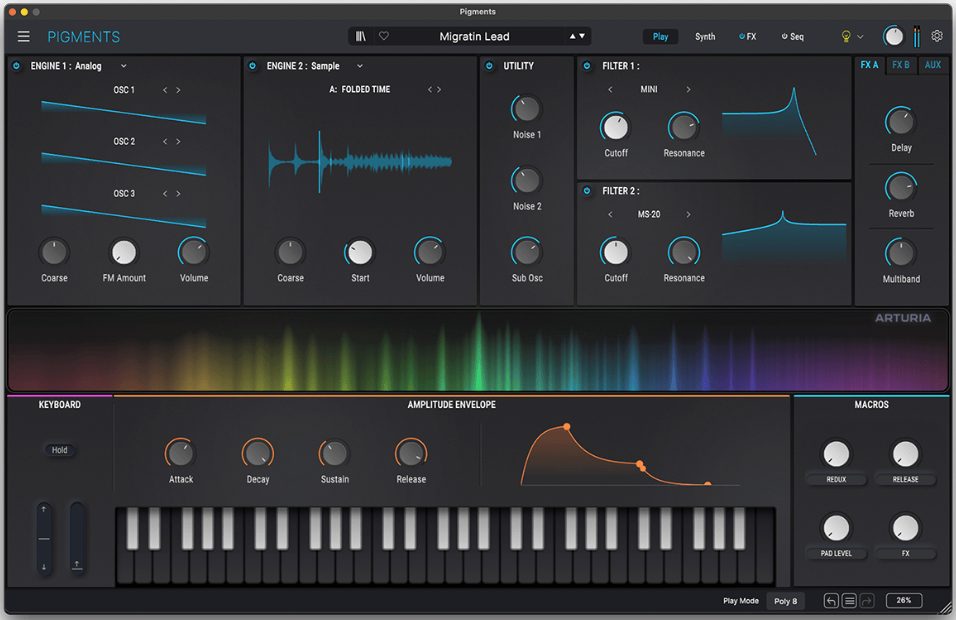Screen dimensions: 956x620
Task: Select the next preset with the down arrow
Action: pos(582,37)
